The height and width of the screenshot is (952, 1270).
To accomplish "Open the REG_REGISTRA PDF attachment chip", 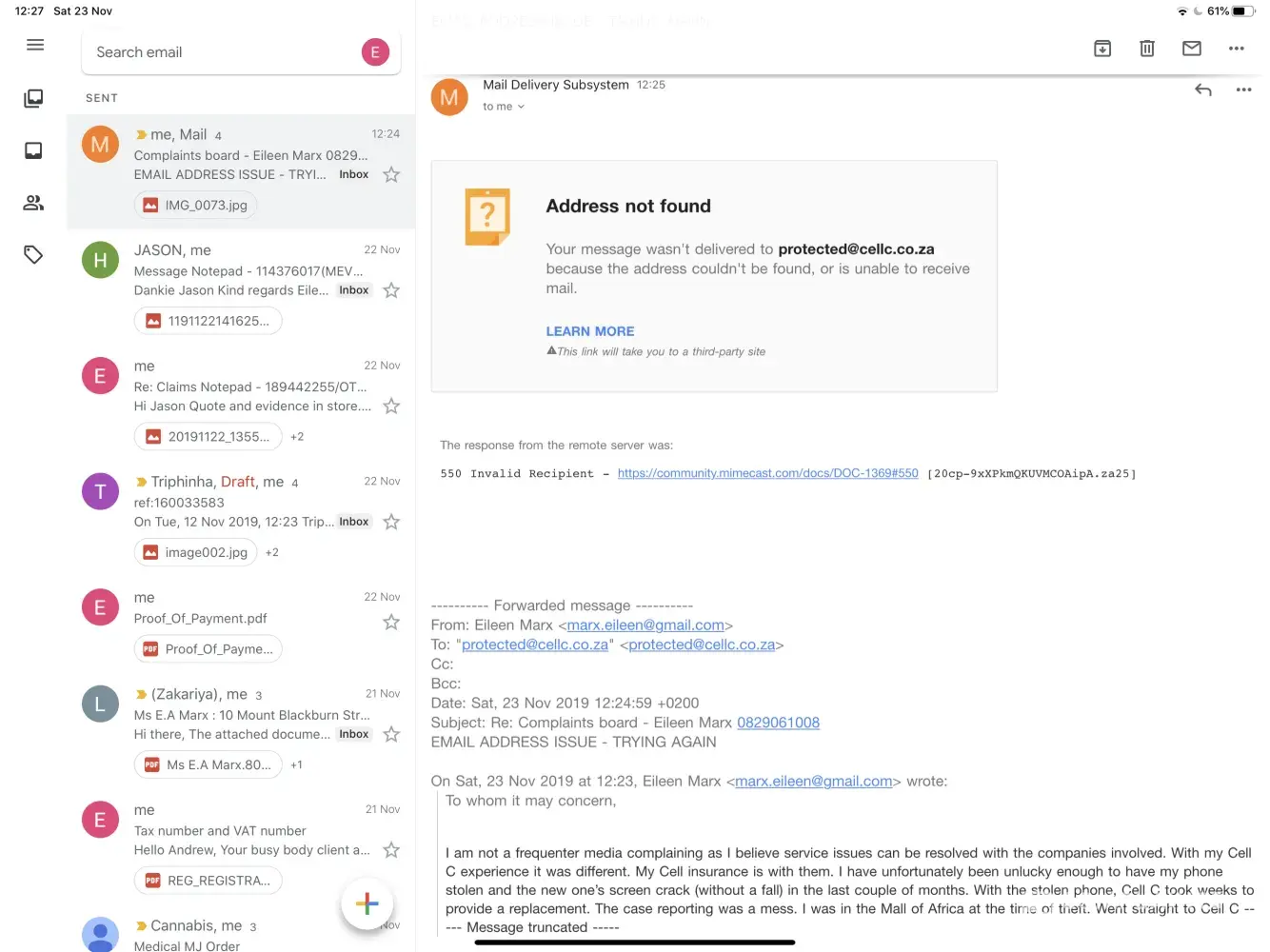I will pyautogui.click(x=208, y=881).
